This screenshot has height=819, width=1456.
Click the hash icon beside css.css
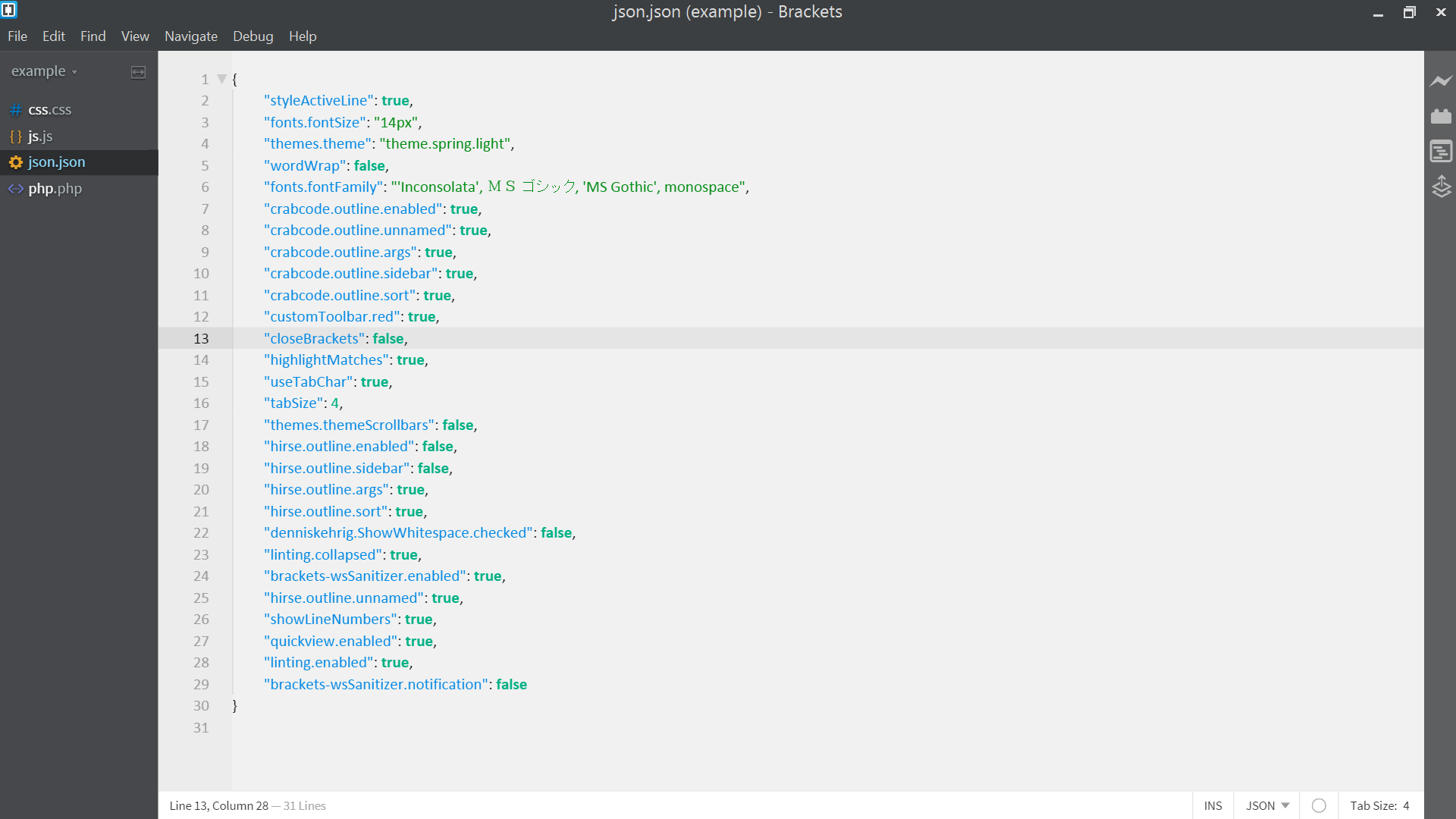pyautogui.click(x=15, y=109)
